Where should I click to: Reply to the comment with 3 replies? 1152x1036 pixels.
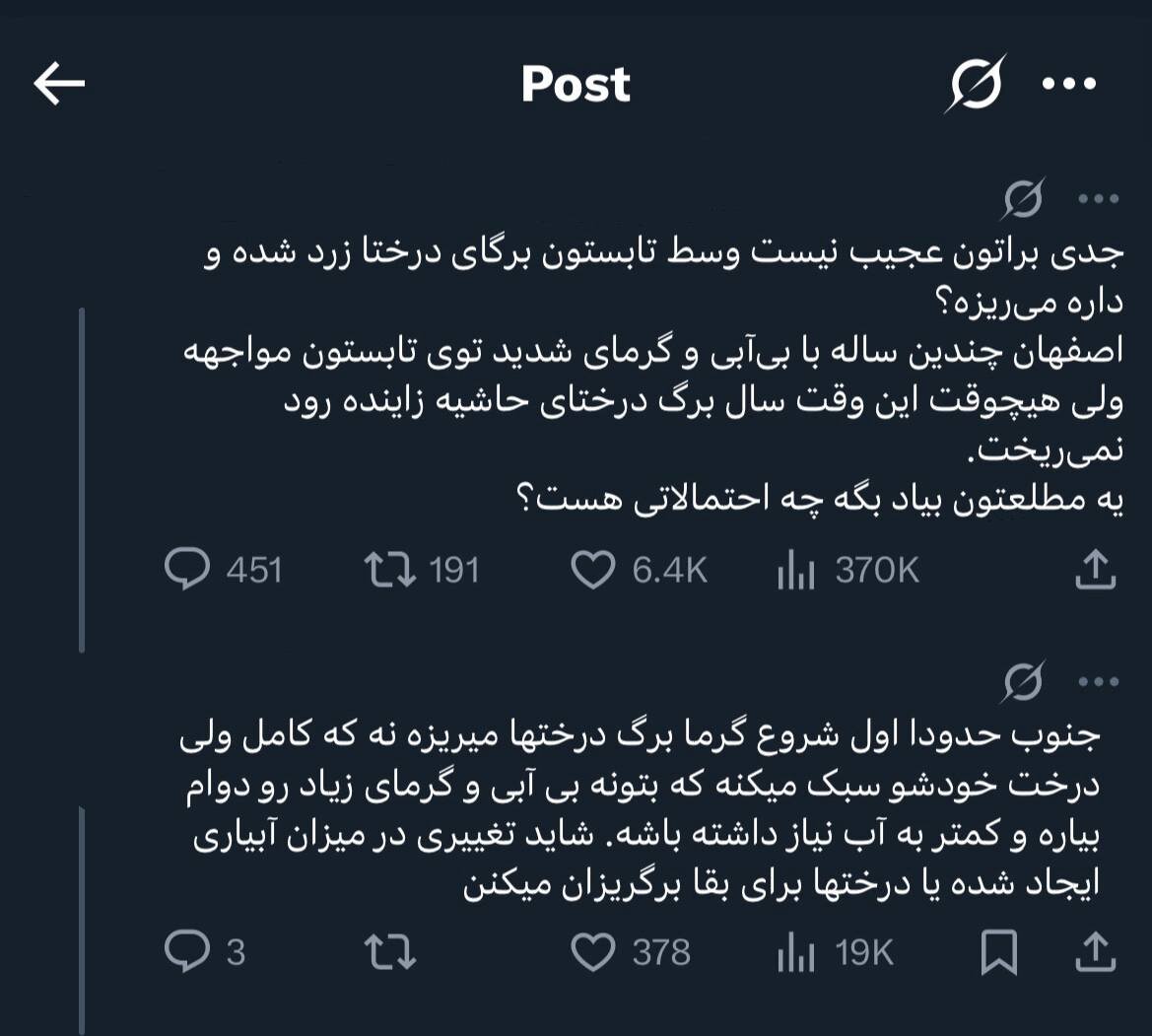pos(183,952)
